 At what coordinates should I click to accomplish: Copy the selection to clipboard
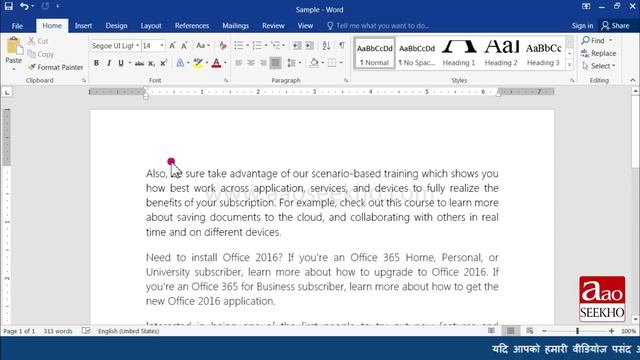[x=40, y=54]
